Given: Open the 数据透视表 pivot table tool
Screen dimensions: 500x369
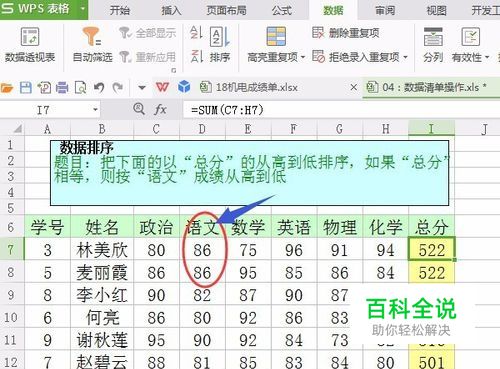Looking at the screenshot, I should click(30, 45).
